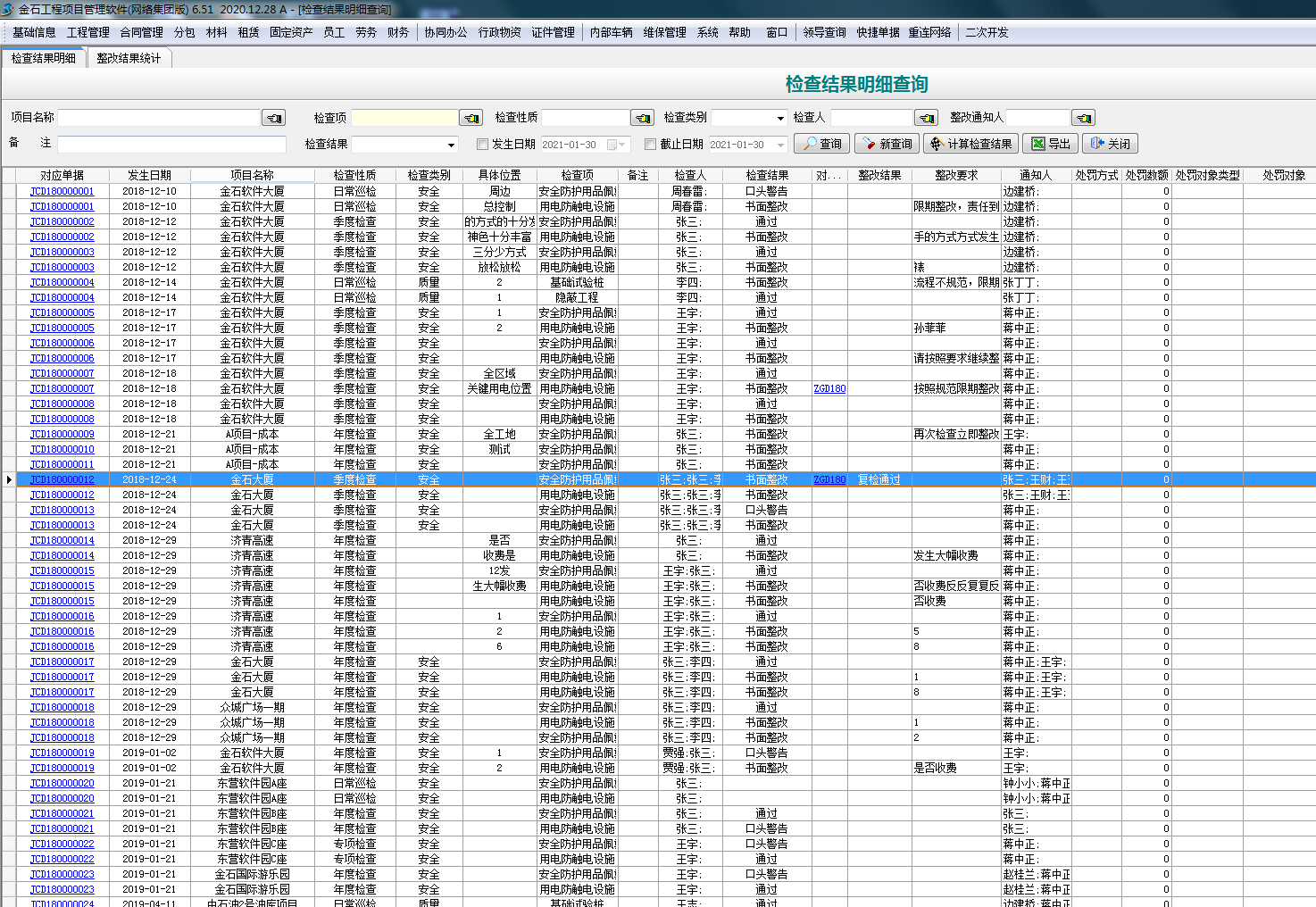Open lookup icon beside 检查人 field

click(926, 118)
